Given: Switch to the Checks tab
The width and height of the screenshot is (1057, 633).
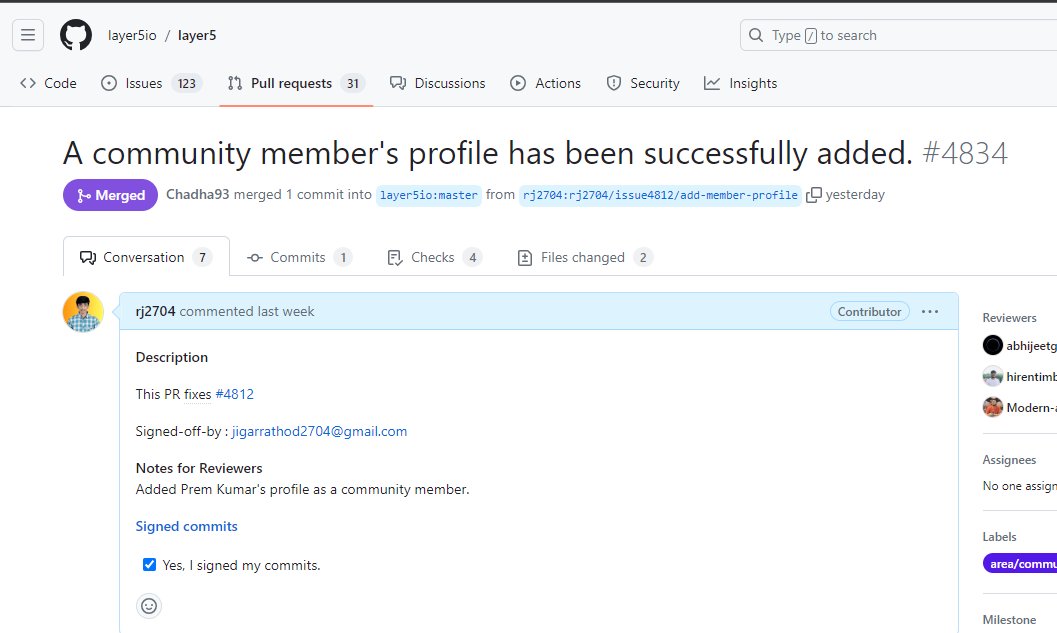Looking at the screenshot, I should click(434, 258).
